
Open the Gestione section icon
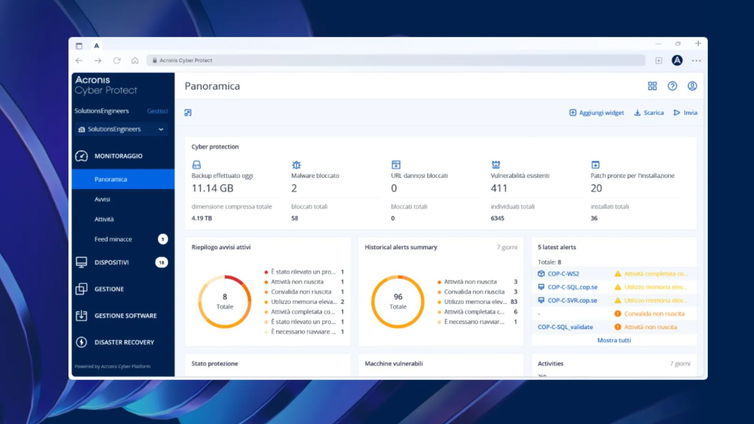81,288
